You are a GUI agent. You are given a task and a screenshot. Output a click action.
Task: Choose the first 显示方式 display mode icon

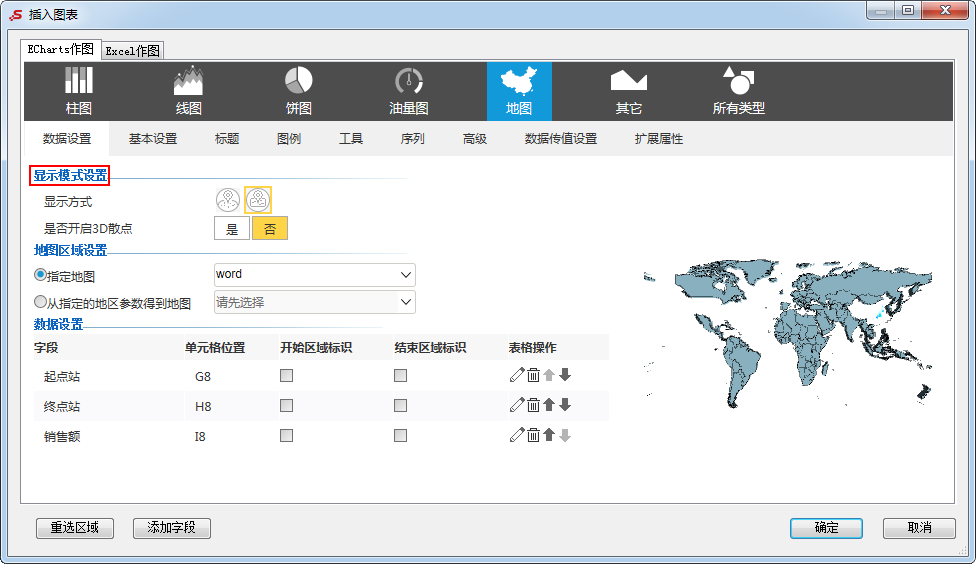[x=228, y=200]
